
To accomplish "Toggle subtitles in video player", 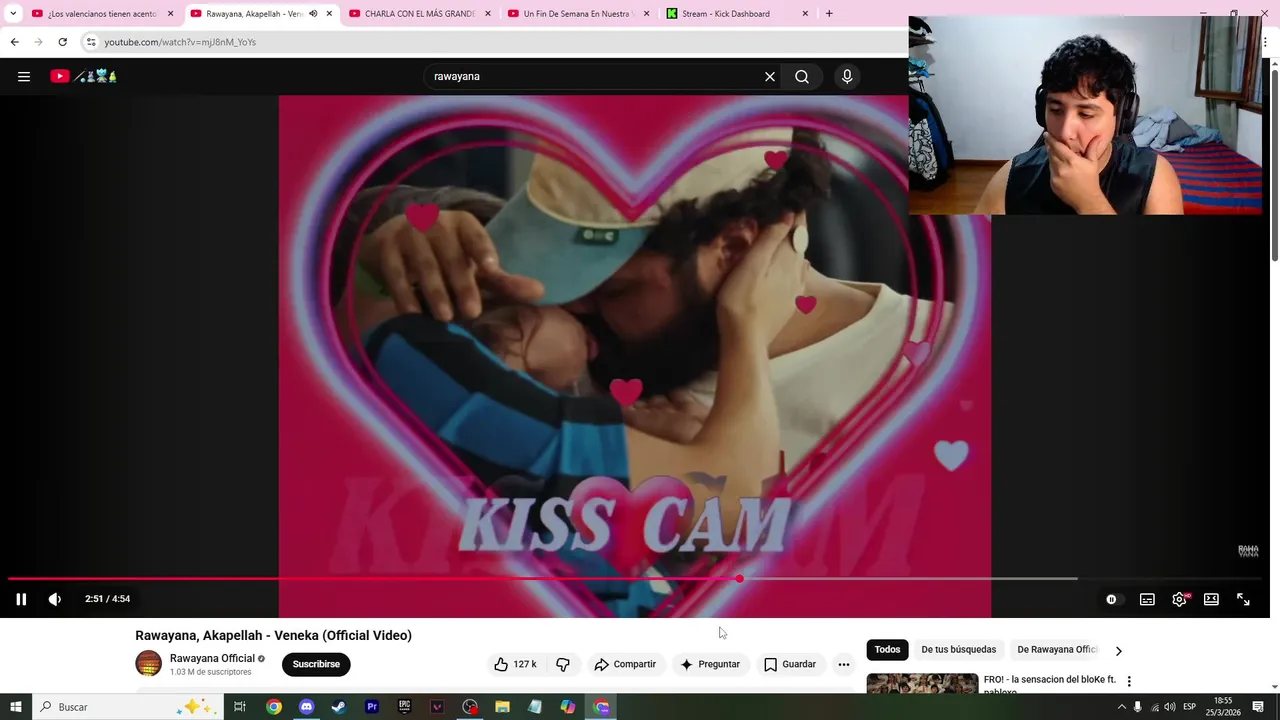I will point(1147,599).
